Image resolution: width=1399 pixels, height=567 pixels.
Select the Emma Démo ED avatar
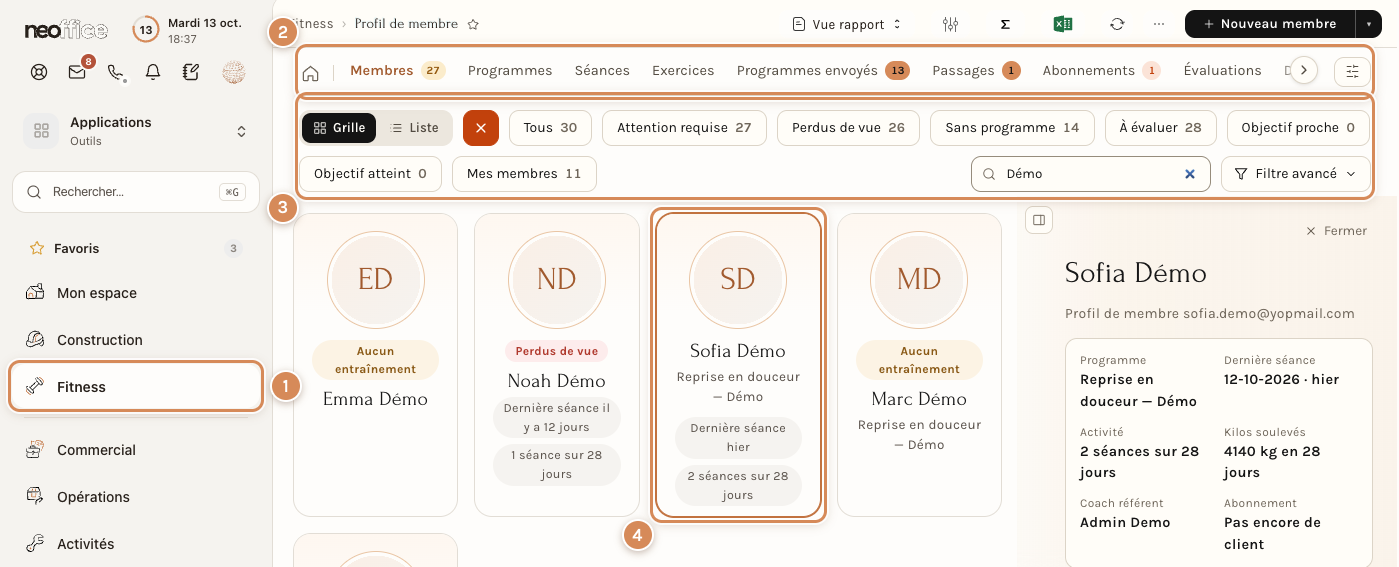tap(375, 279)
